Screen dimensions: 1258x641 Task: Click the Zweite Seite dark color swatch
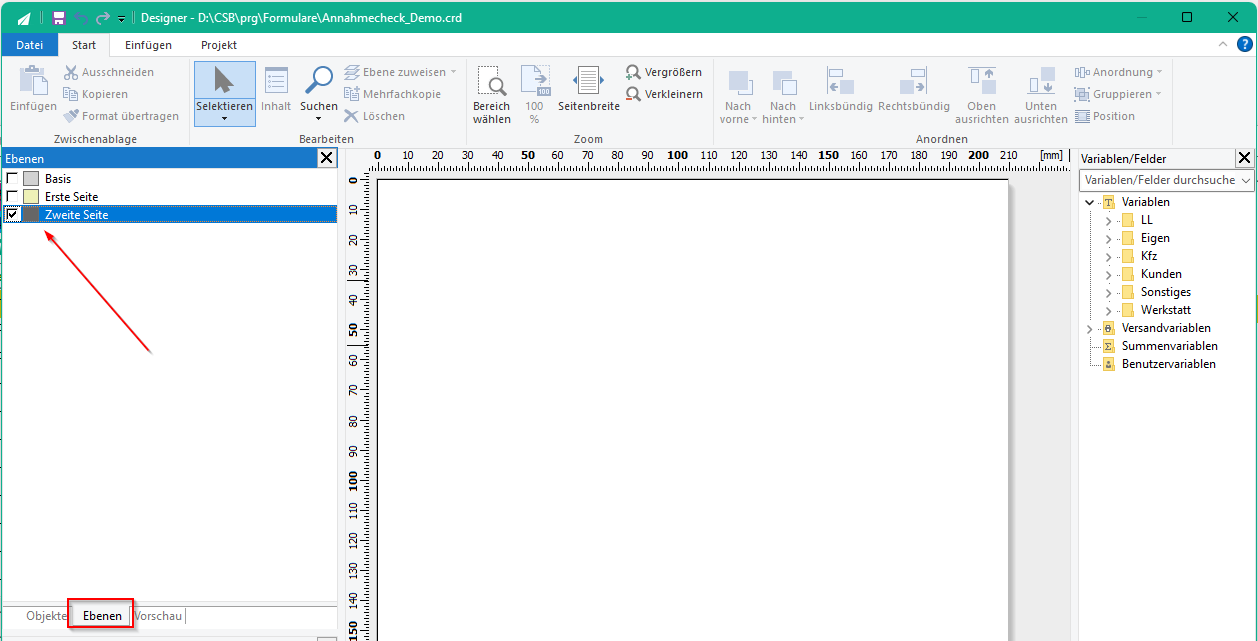tap(31, 215)
